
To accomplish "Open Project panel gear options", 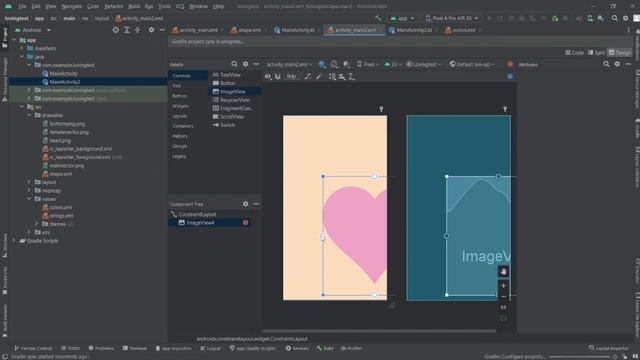I will [151, 30].
